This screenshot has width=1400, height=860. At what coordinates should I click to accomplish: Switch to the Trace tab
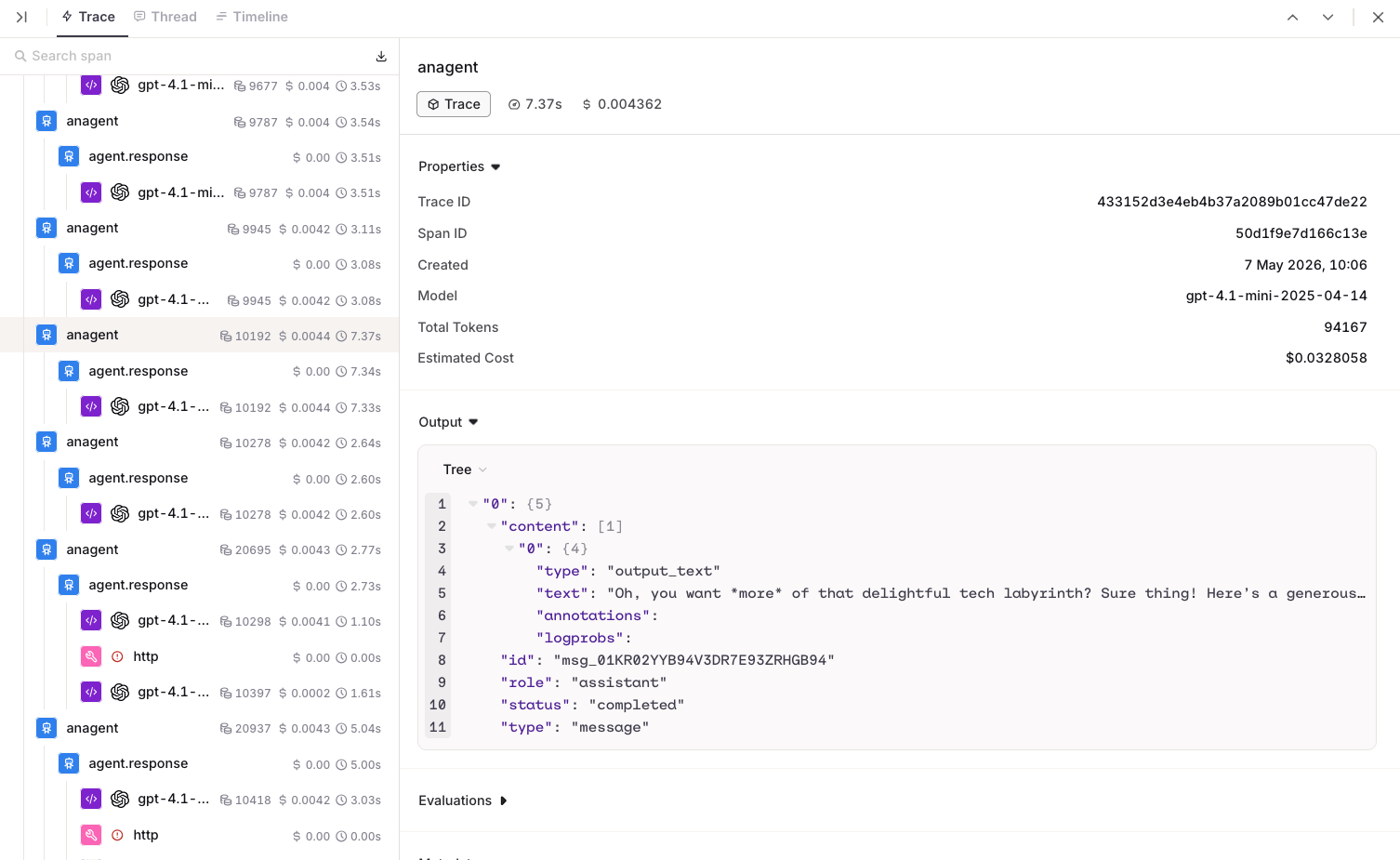[x=88, y=17]
